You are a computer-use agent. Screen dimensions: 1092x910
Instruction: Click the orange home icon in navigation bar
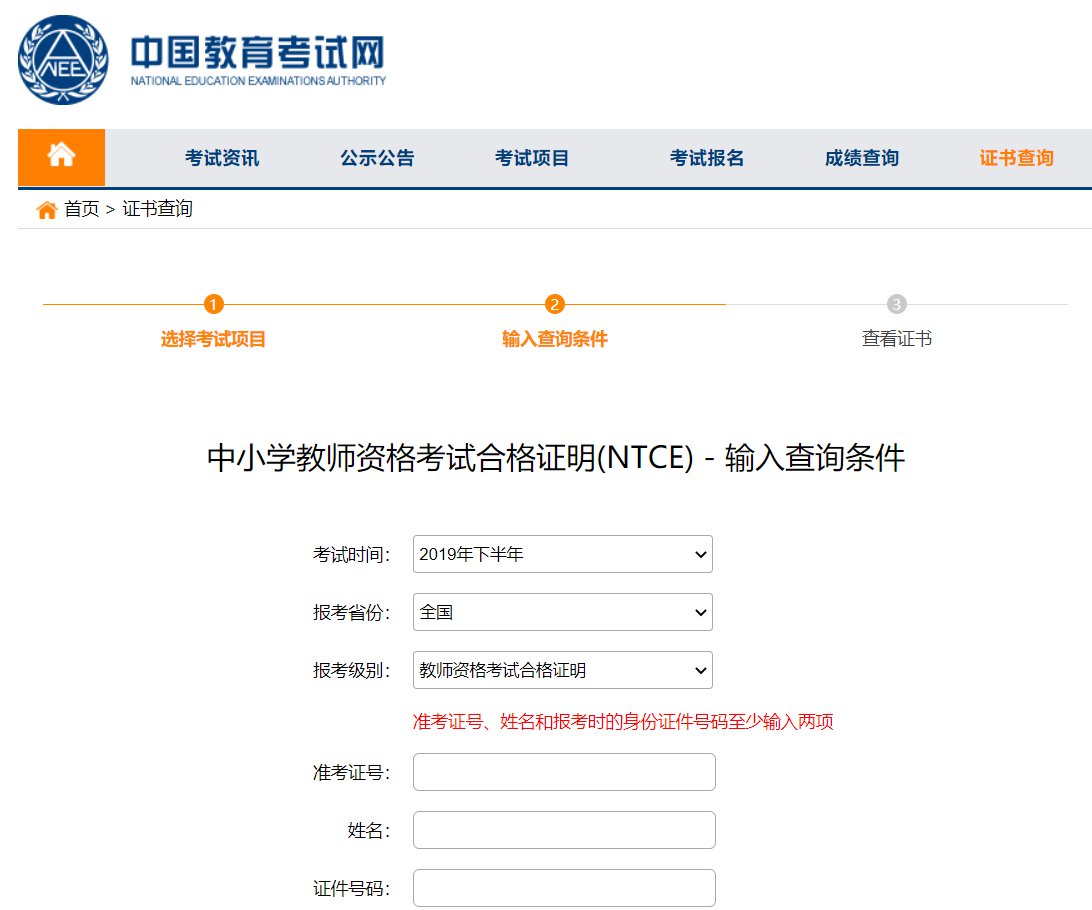click(x=61, y=157)
